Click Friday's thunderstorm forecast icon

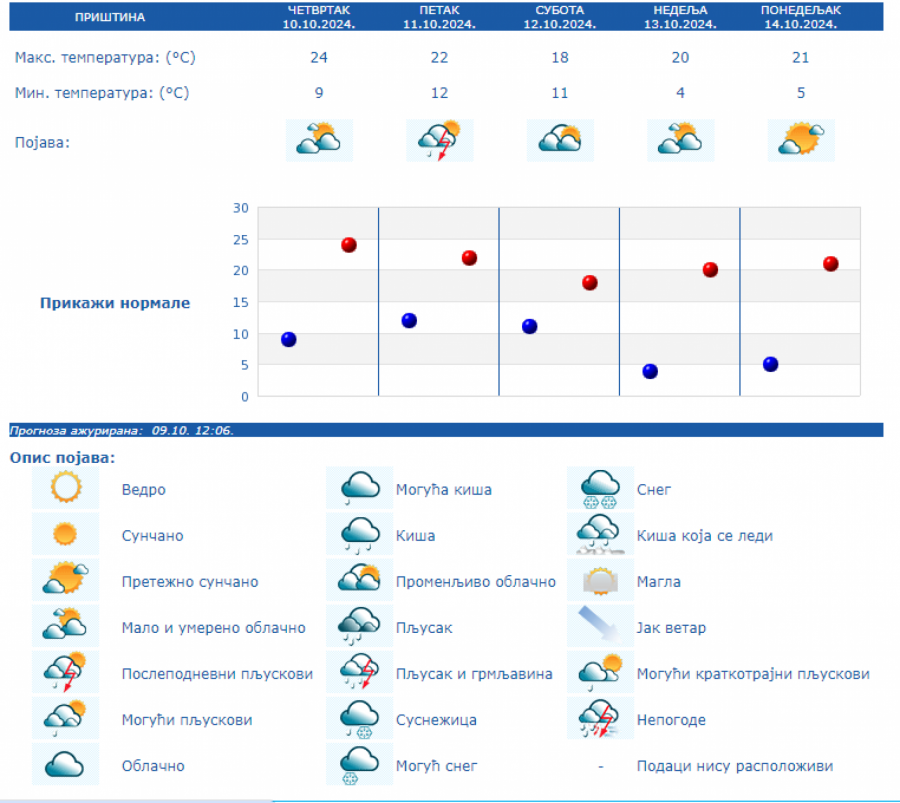440,140
